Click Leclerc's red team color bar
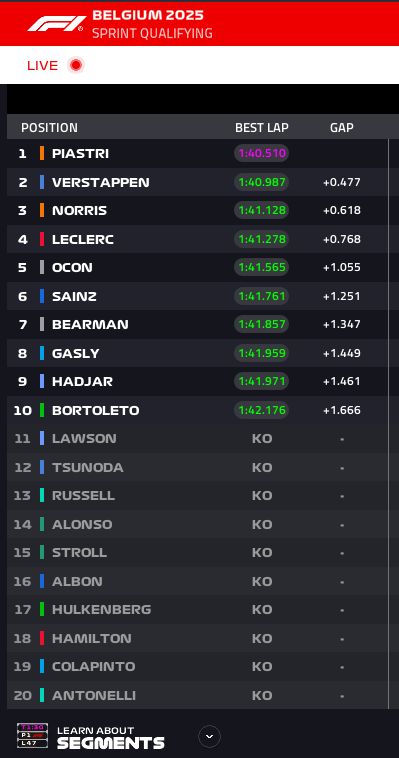This screenshot has width=399, height=758. coord(42,239)
